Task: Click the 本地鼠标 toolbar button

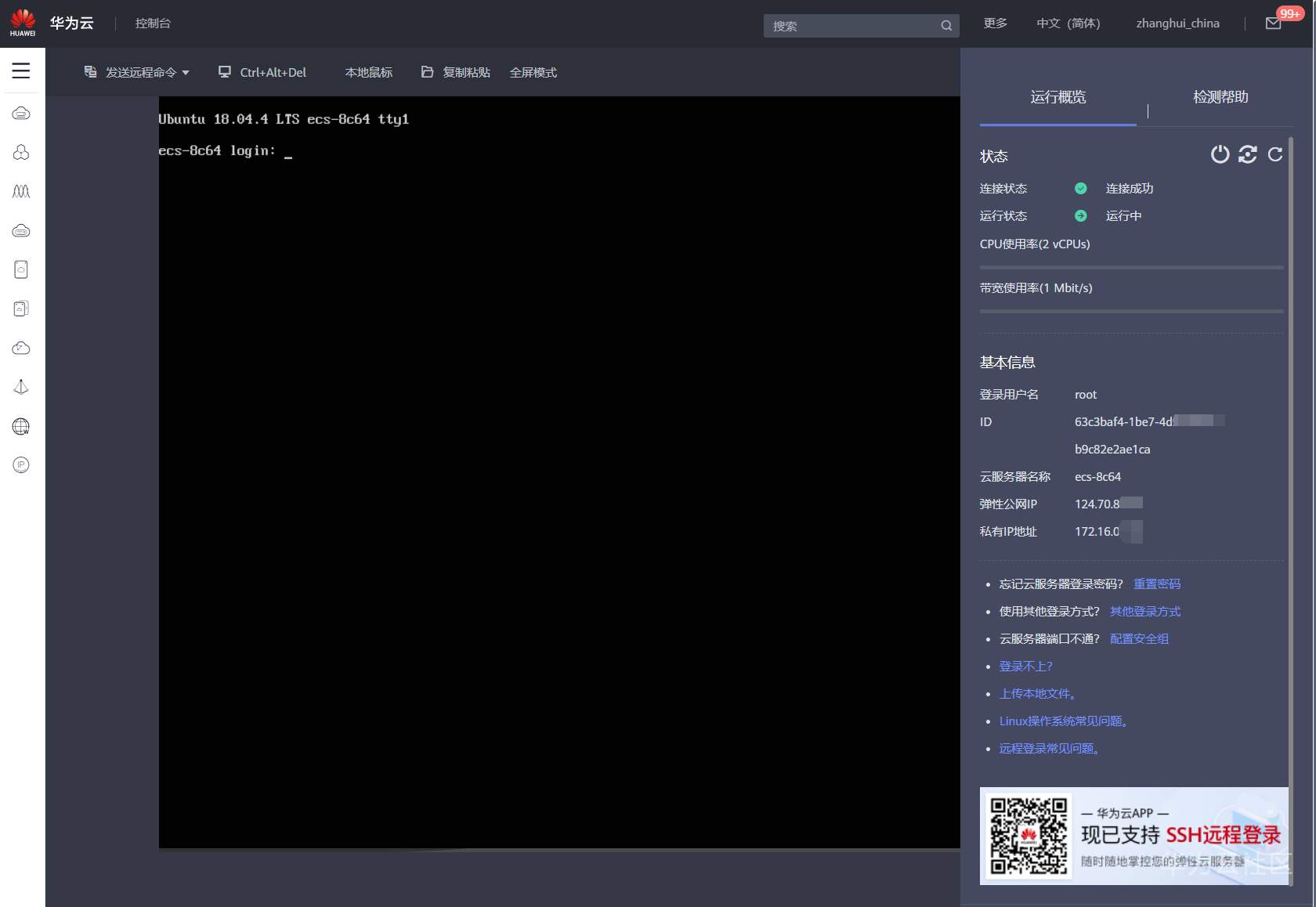Action: 369,72
